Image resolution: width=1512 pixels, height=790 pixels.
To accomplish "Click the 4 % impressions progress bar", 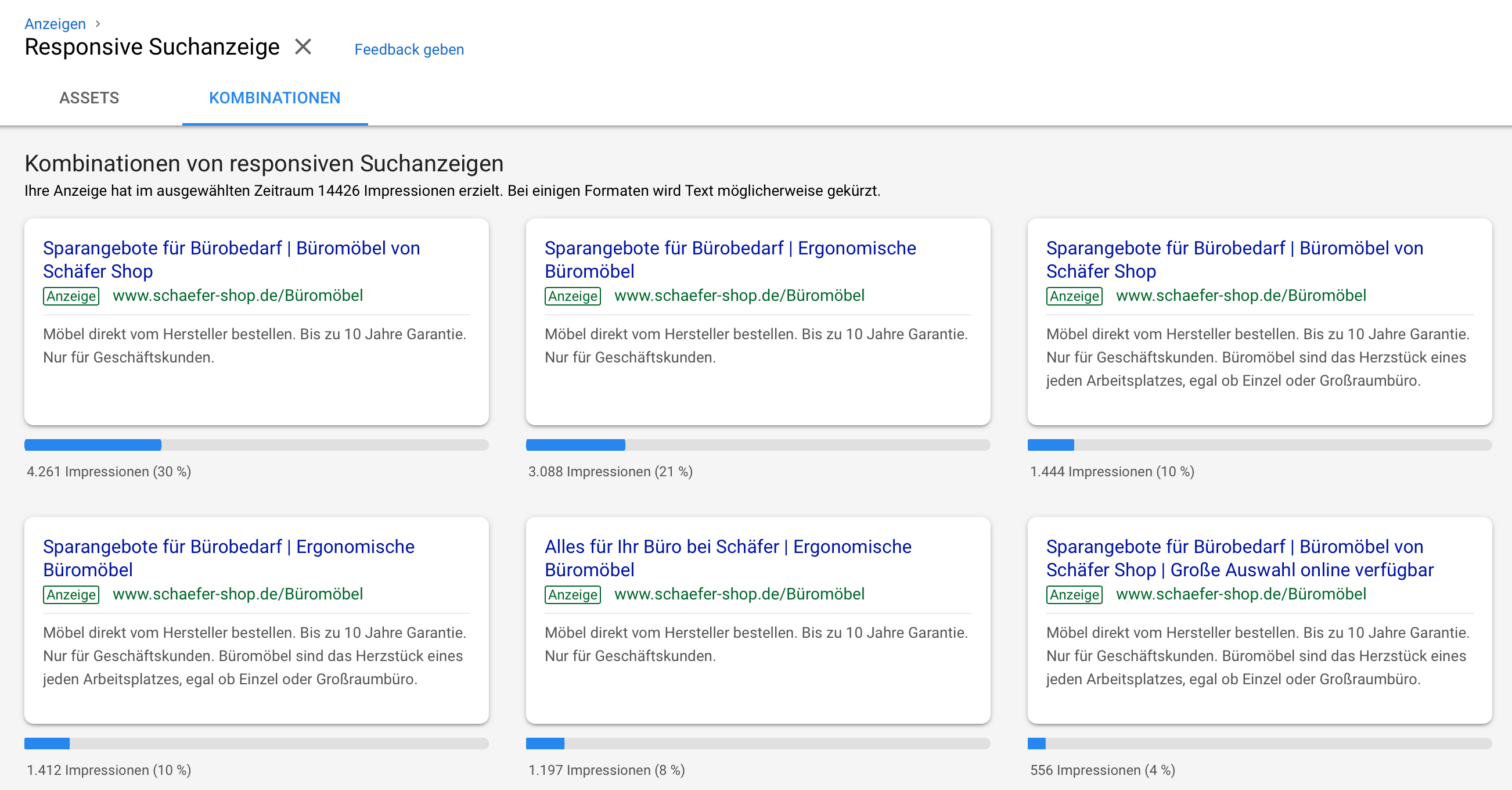I will tap(1259, 743).
